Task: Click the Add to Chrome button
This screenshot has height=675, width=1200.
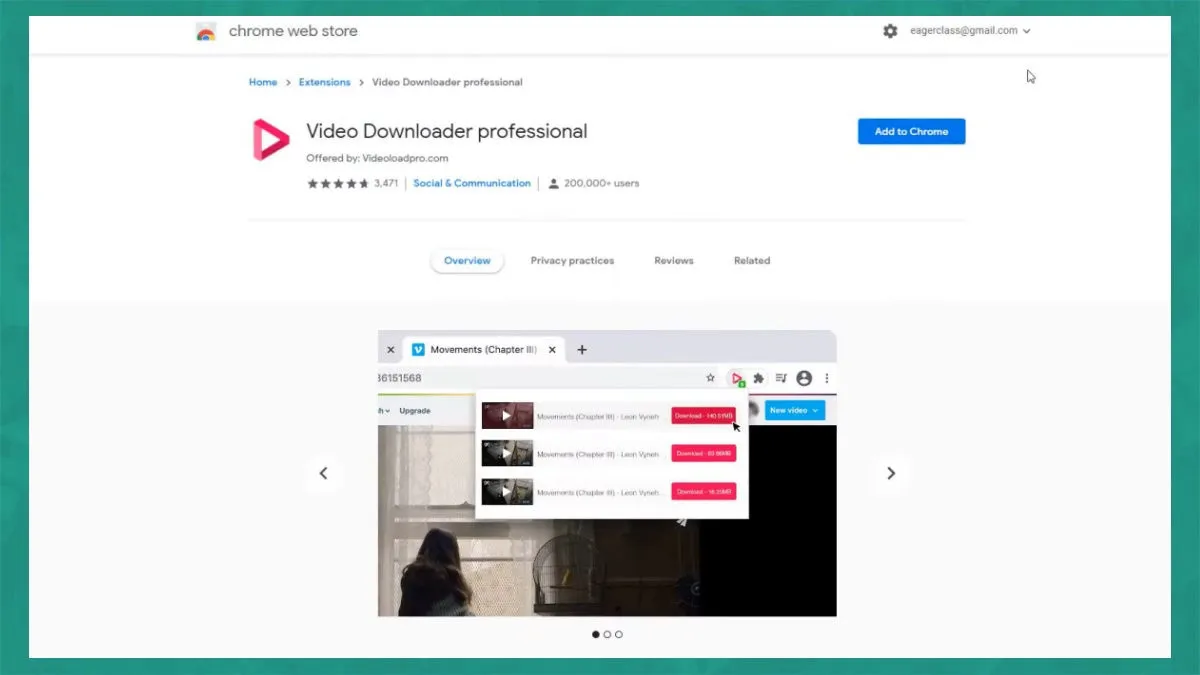Action: pos(911,131)
